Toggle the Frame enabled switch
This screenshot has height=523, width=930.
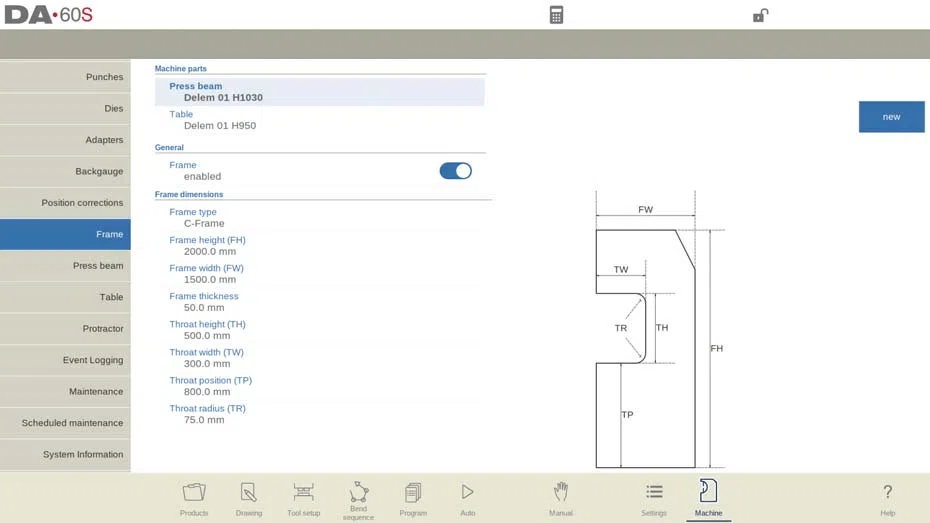coord(456,171)
